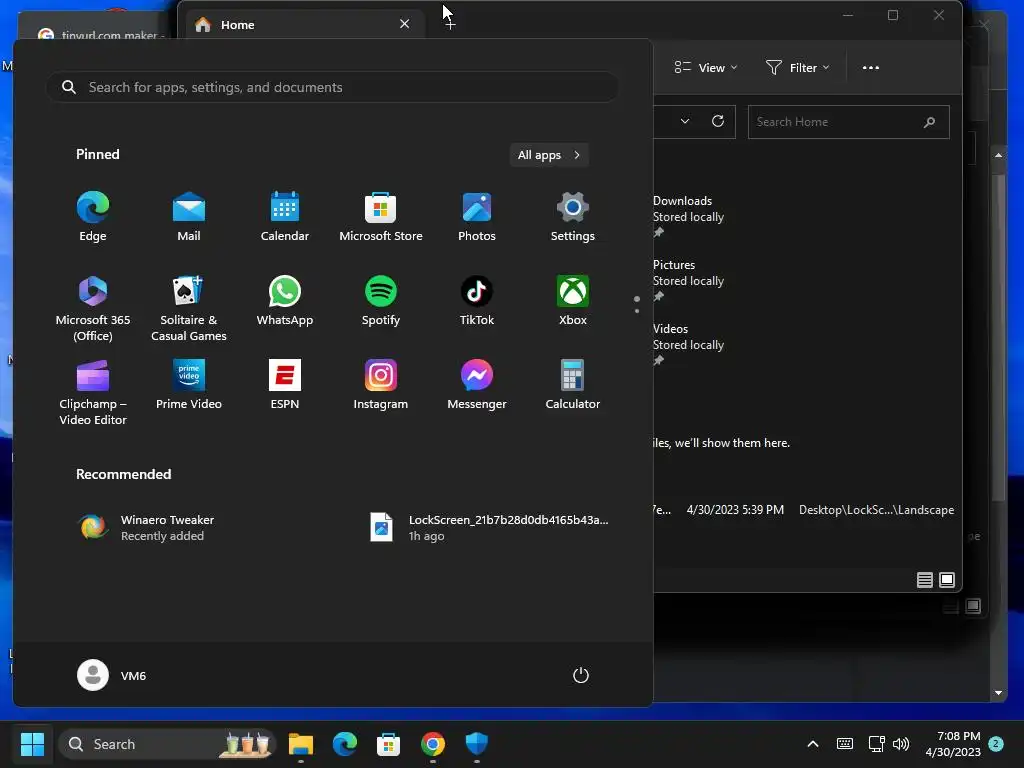Launch the Messenger app
Screen dimensions: 1024x768
tap(477, 385)
